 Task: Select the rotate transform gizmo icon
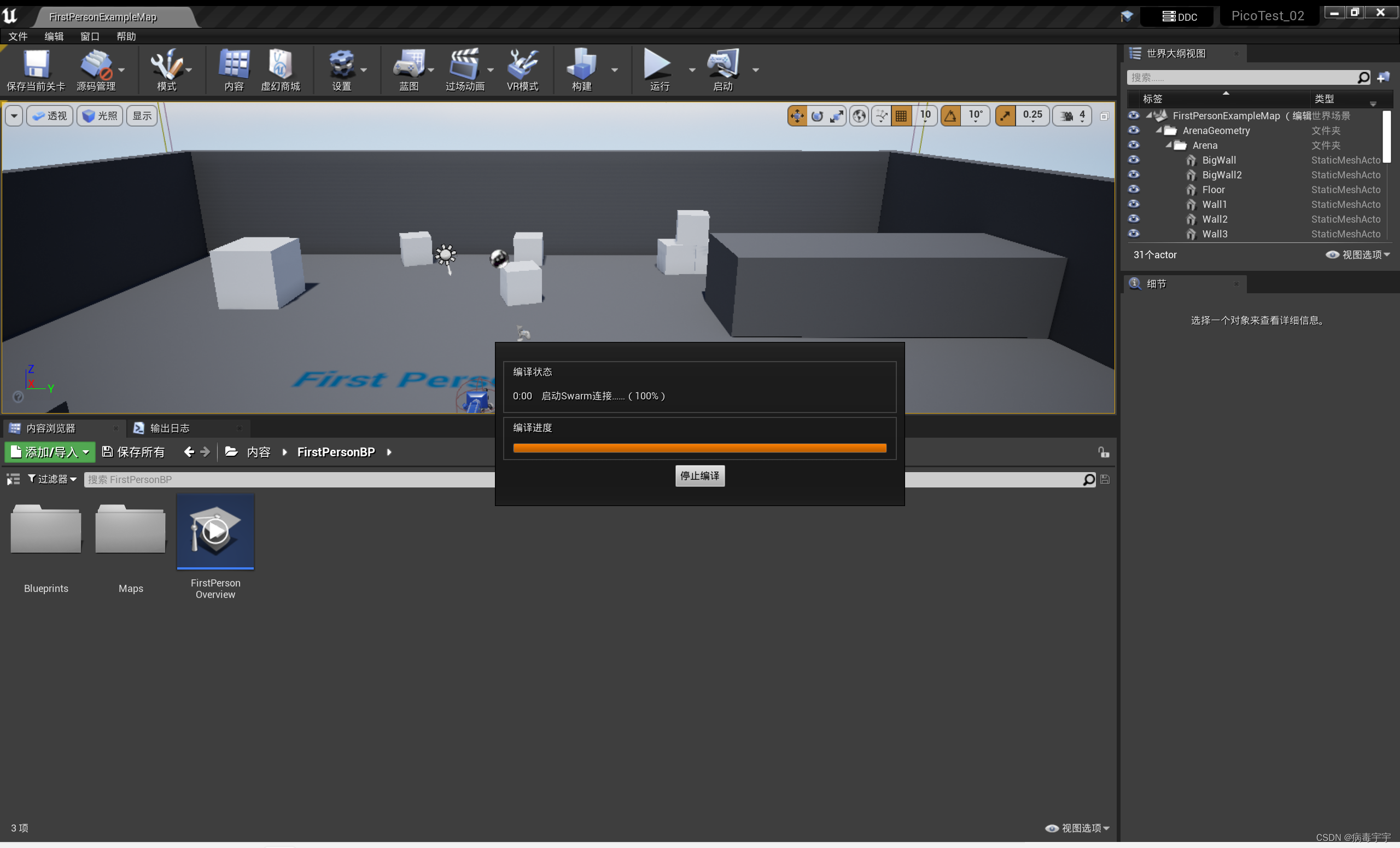pyautogui.click(x=817, y=116)
